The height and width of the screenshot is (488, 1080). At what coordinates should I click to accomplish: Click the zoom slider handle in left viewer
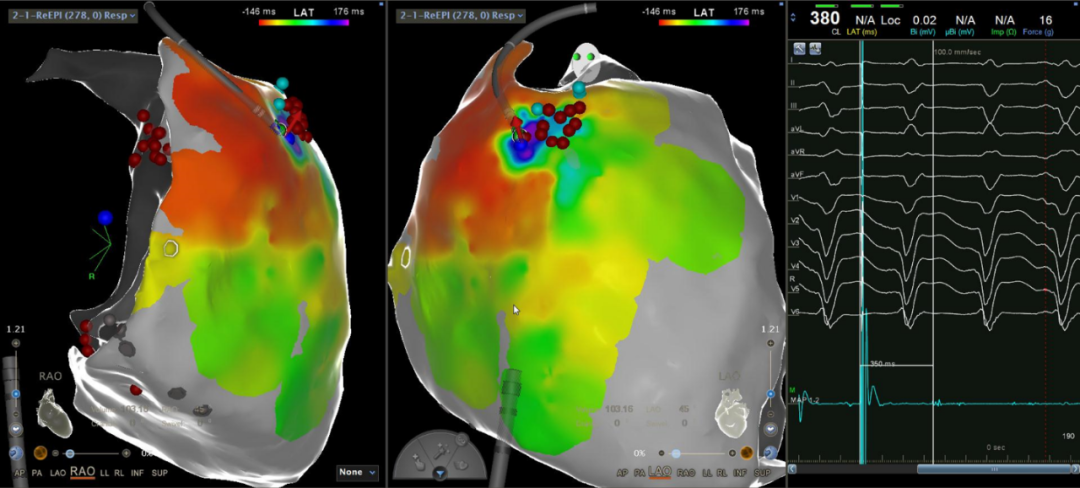coord(16,394)
